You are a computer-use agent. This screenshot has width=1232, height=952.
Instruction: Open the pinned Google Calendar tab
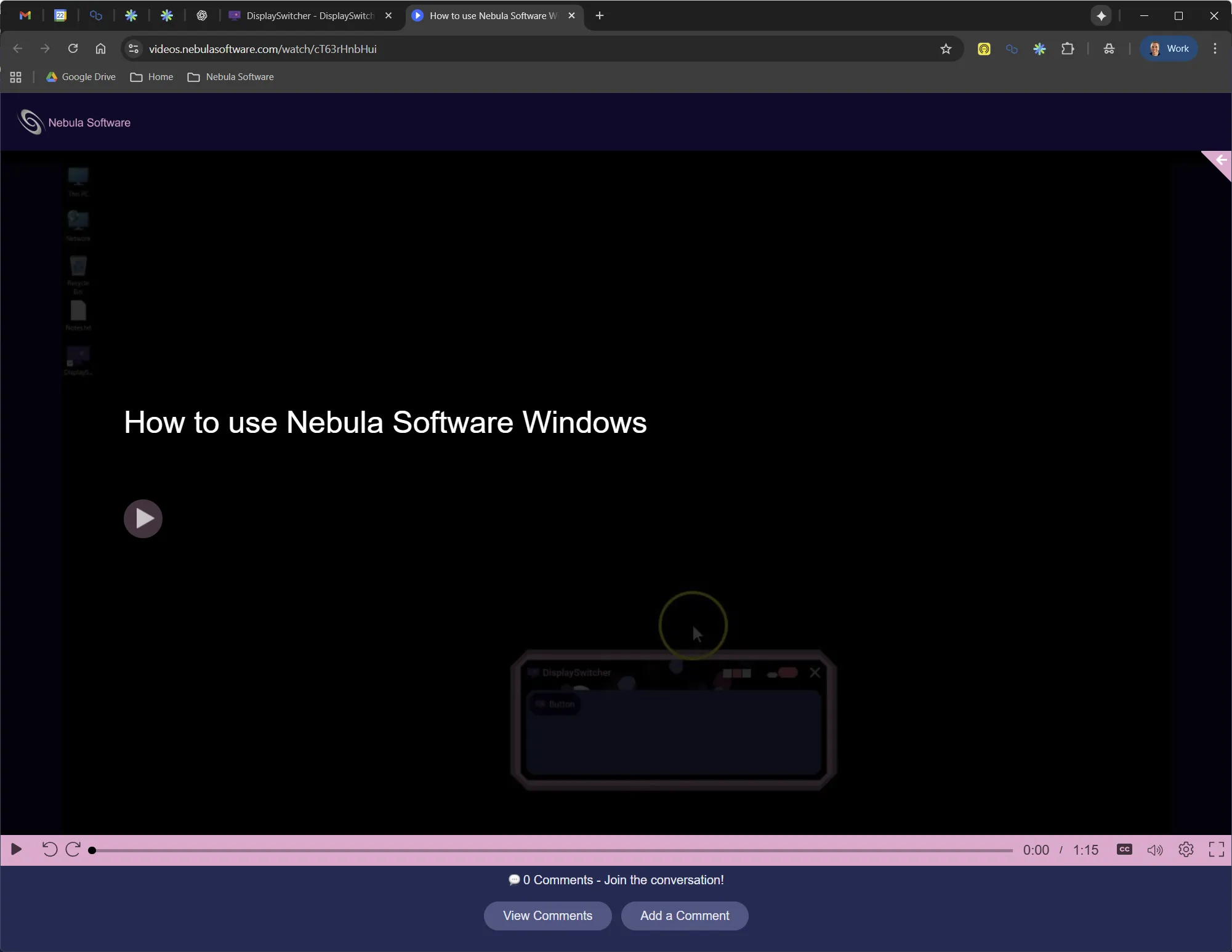[x=60, y=16]
